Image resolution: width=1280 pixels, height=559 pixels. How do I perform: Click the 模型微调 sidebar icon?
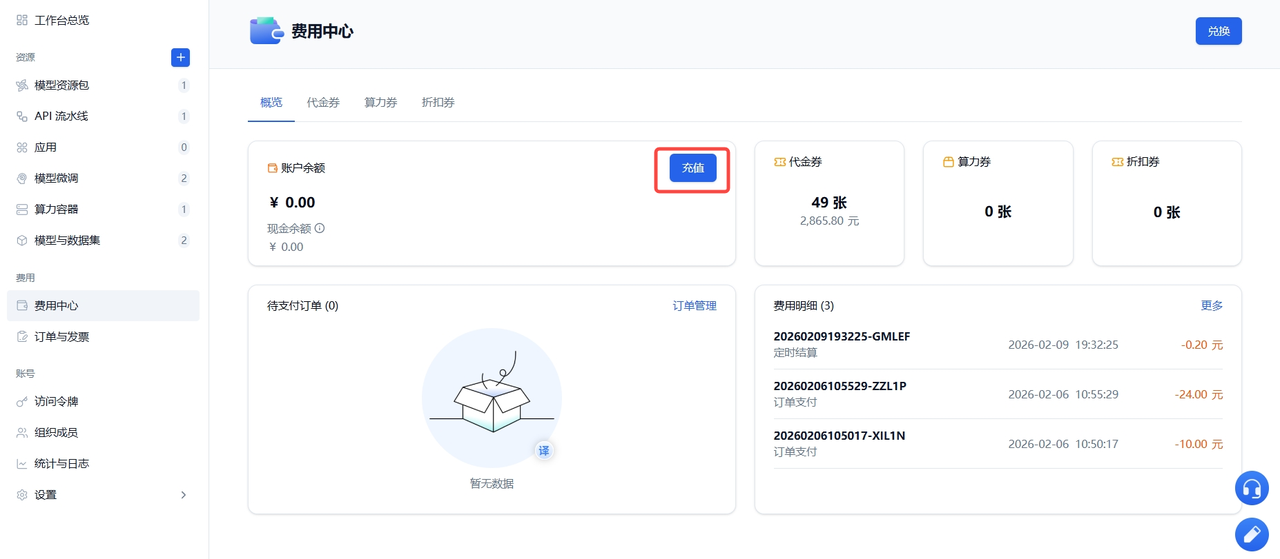click(x=22, y=178)
